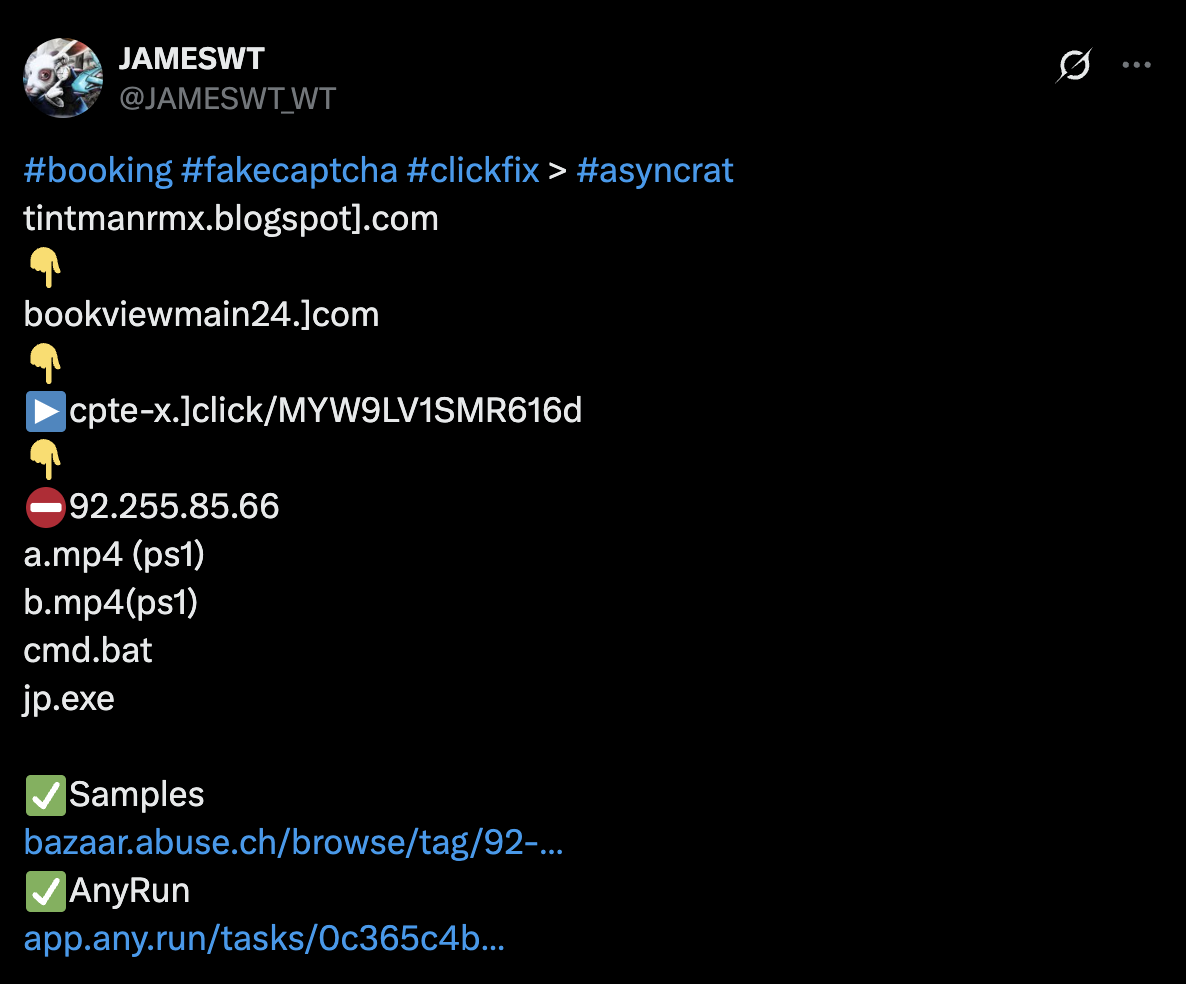This screenshot has width=1186, height=984.
Task: Open the @JAMESWT_WT handle link
Action: tap(227, 98)
